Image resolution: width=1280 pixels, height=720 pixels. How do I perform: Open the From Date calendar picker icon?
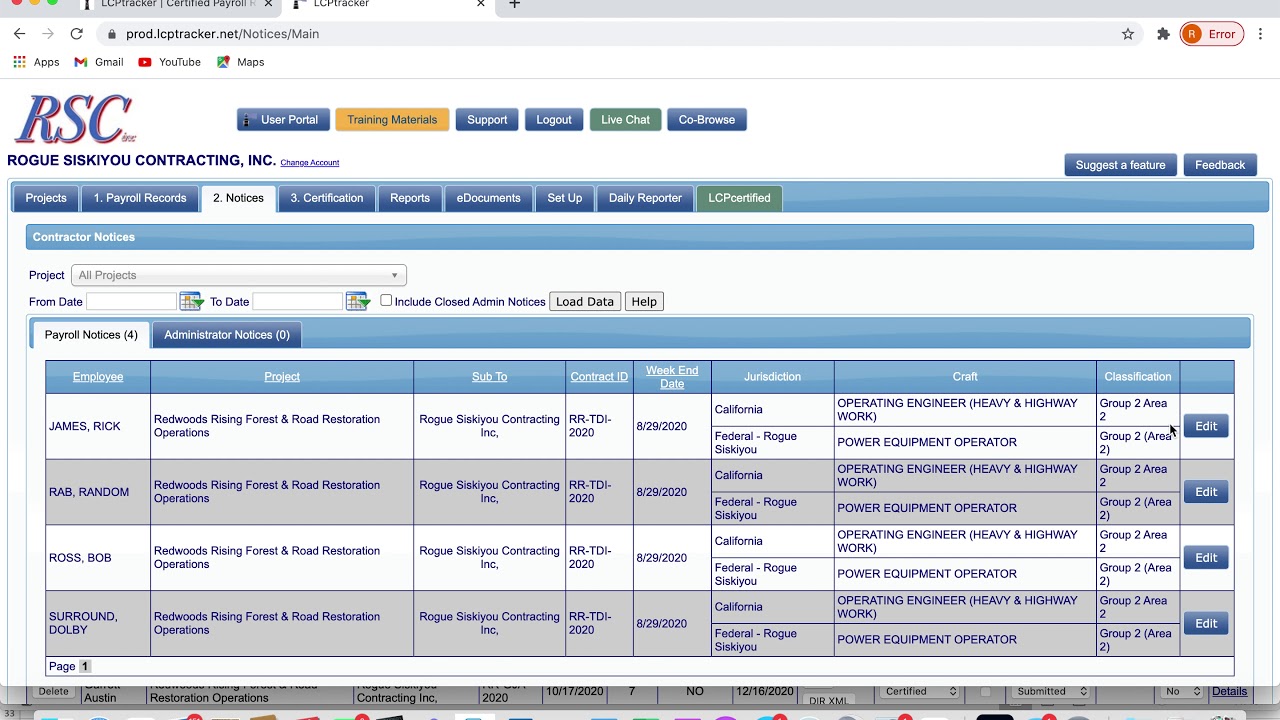coord(191,301)
